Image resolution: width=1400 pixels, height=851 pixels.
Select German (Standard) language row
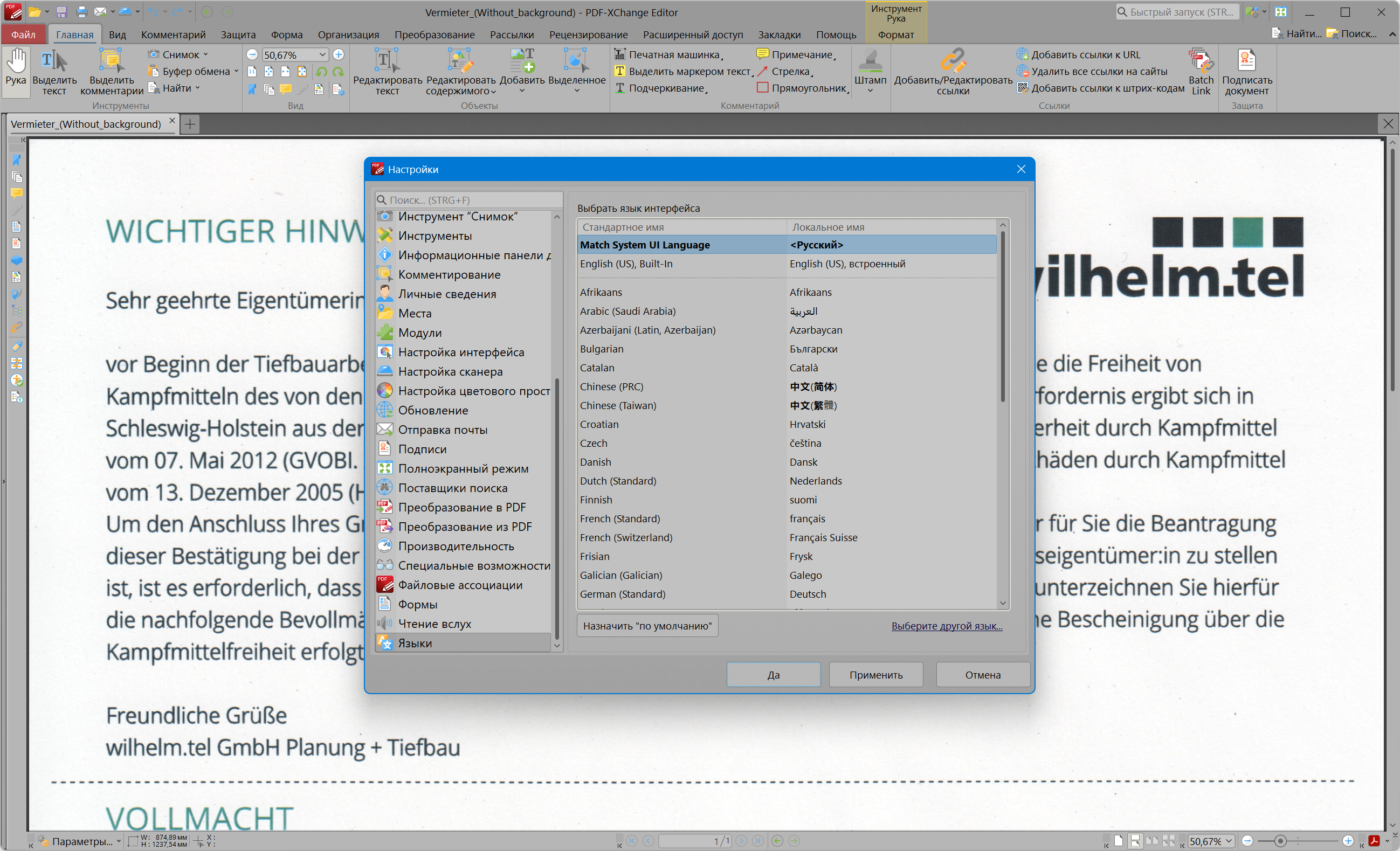[x=622, y=594]
